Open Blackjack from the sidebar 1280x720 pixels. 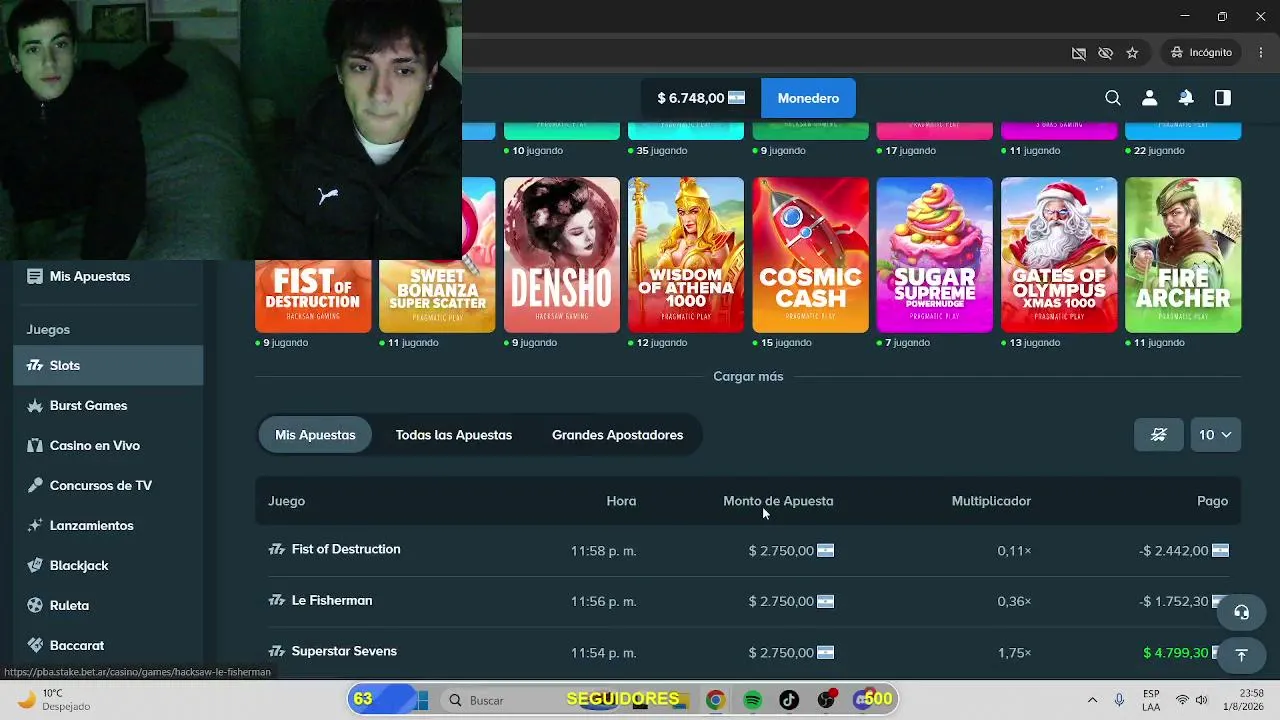tap(108, 565)
